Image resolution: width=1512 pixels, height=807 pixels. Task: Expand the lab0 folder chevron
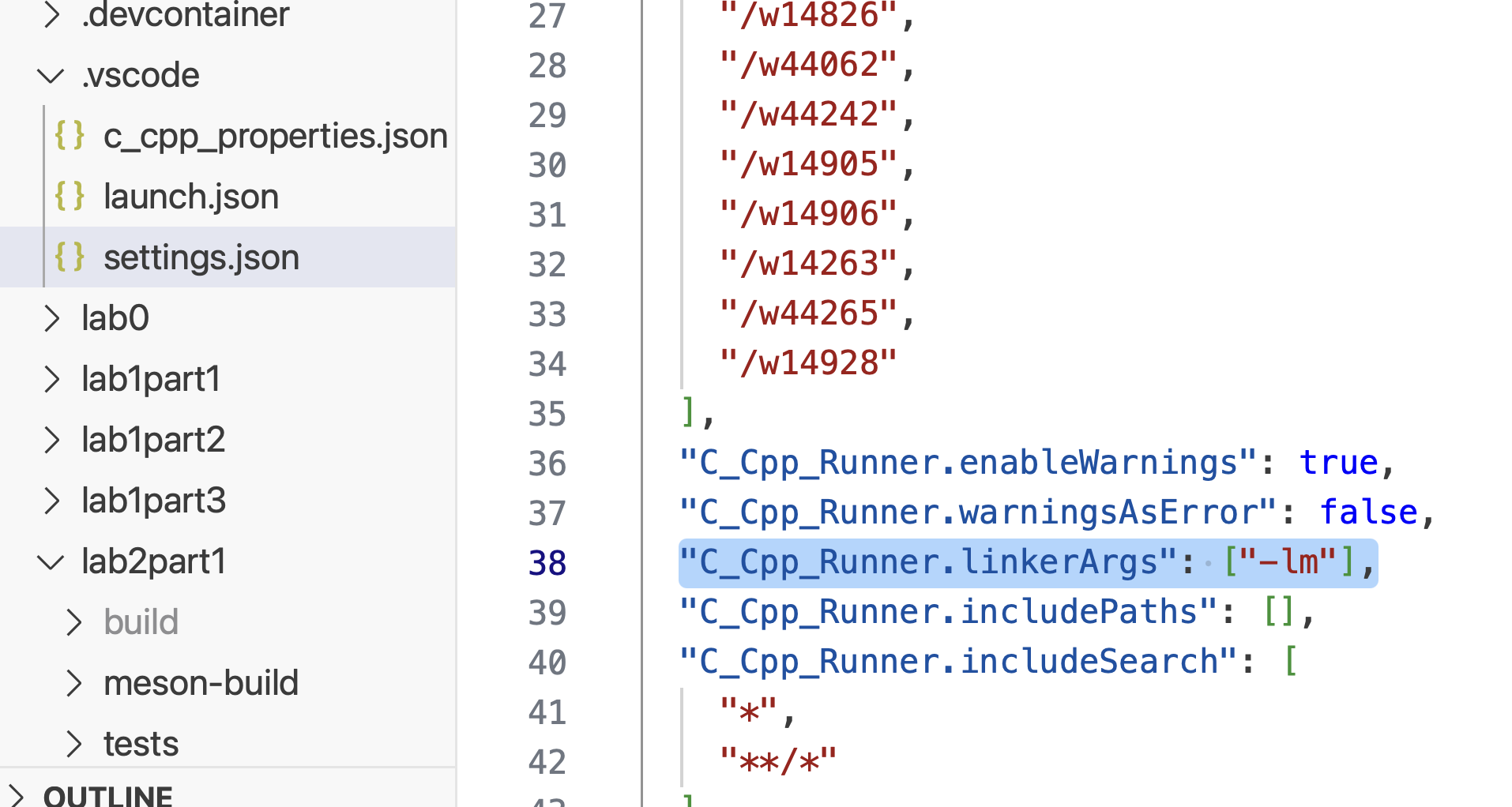tap(51, 318)
